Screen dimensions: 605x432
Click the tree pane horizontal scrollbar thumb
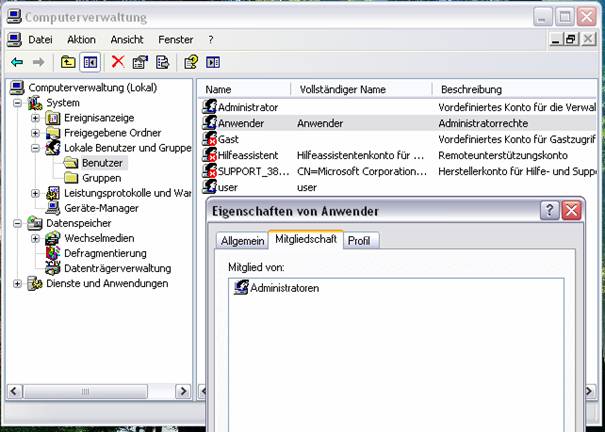click(x=85, y=391)
